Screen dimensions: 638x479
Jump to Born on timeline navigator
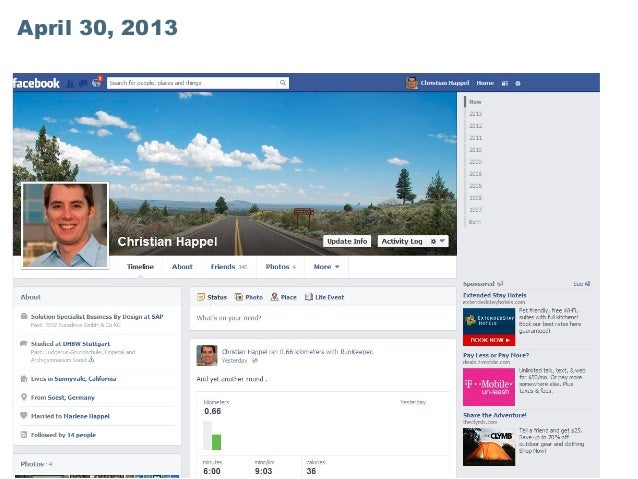pos(474,222)
